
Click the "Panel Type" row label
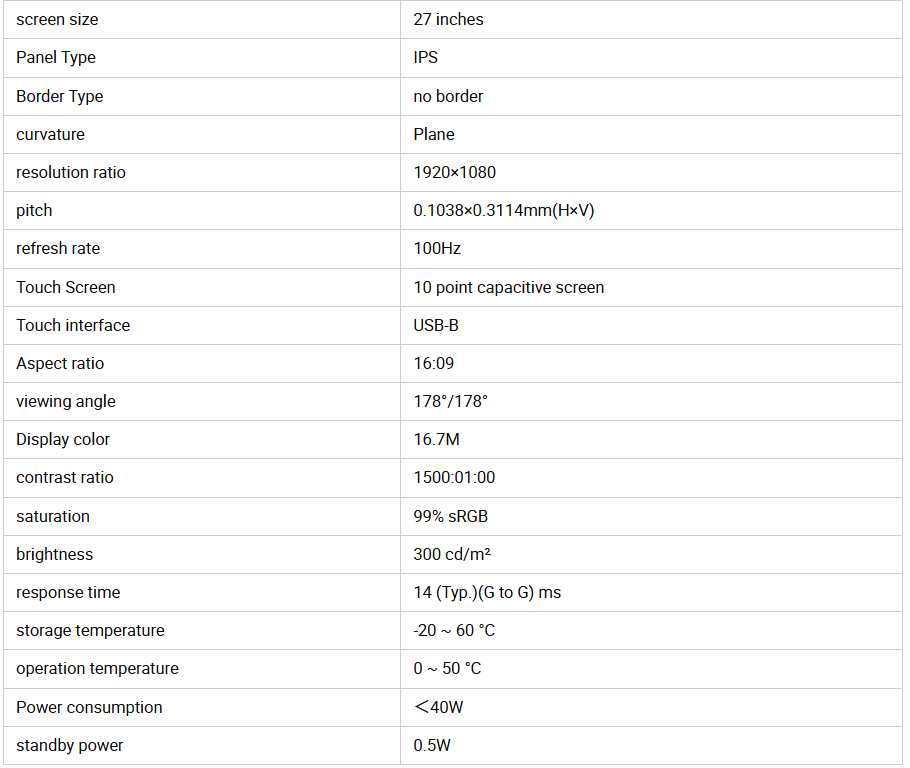tap(56, 58)
